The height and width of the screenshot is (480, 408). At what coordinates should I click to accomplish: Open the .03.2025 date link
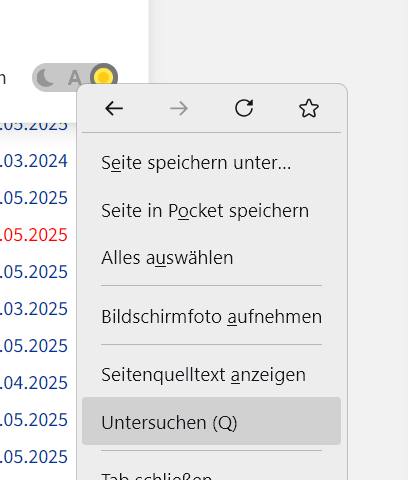pos(34,309)
